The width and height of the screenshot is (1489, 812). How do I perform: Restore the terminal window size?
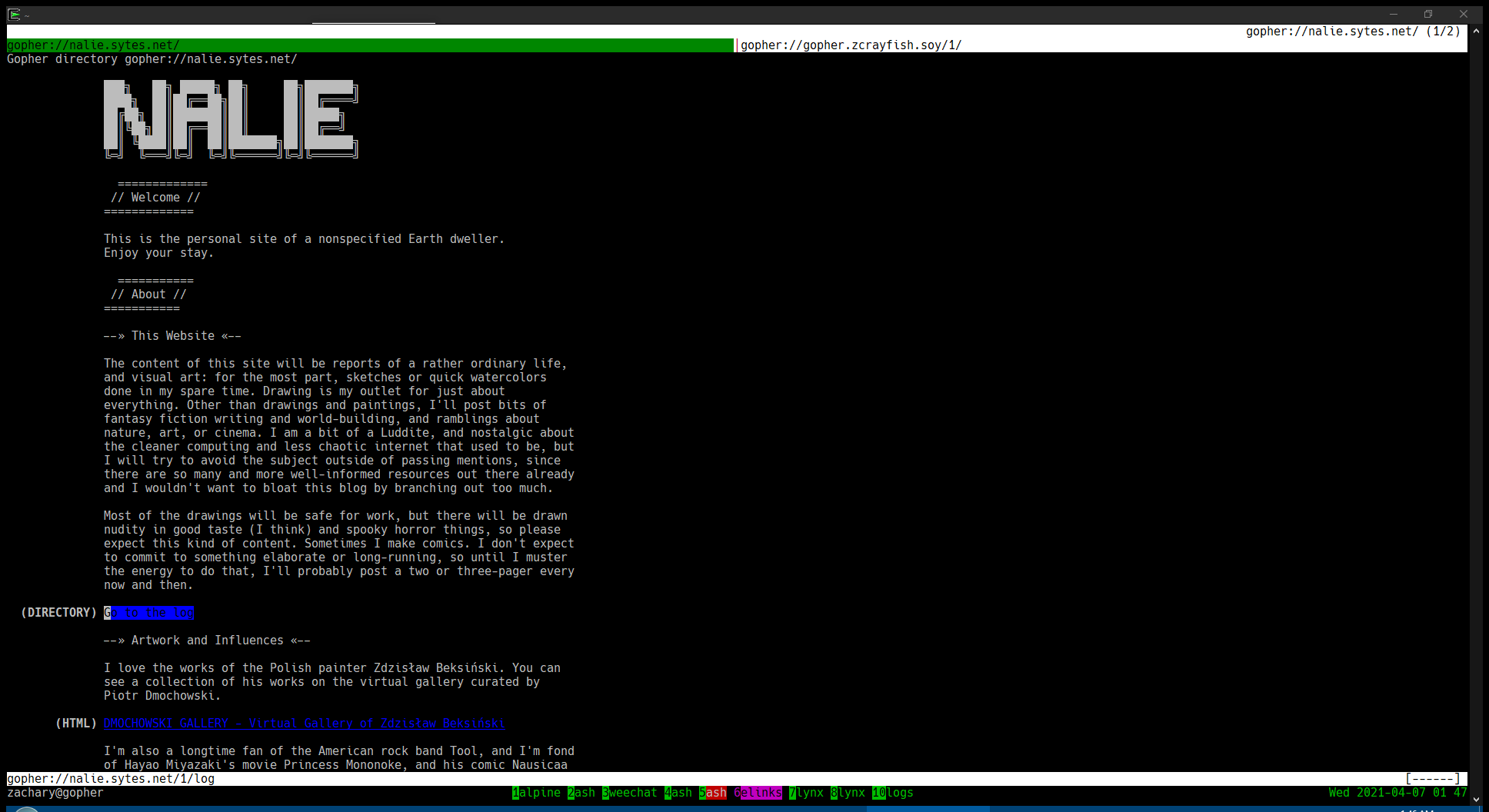(x=1428, y=14)
